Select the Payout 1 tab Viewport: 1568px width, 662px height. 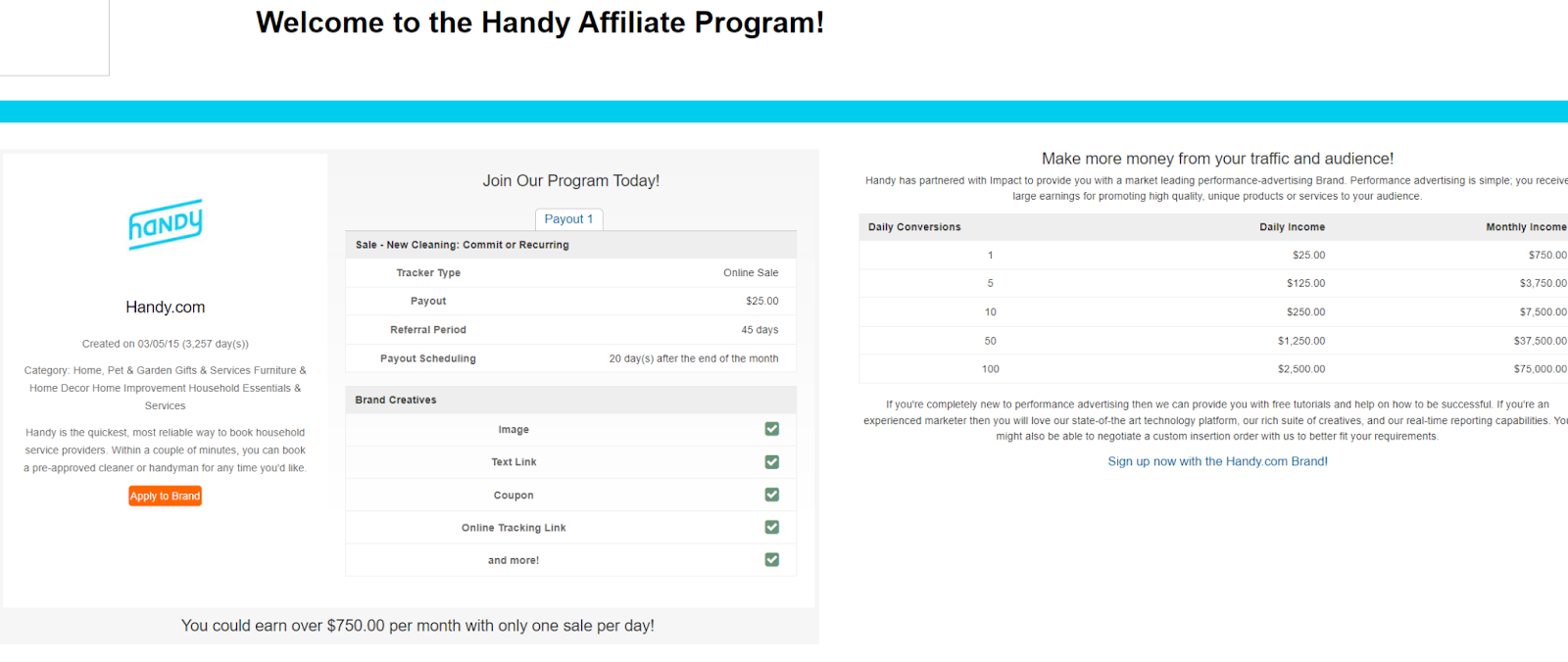[568, 219]
